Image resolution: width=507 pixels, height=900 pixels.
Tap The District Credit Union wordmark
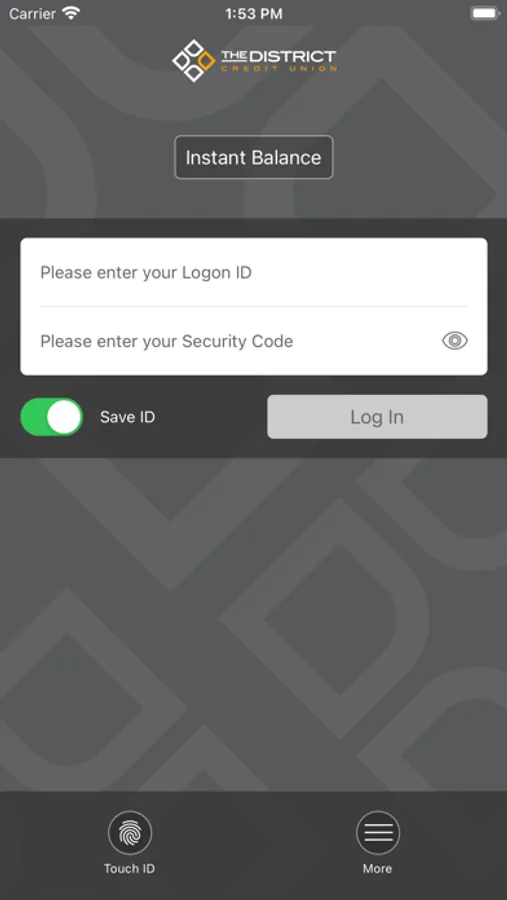pyautogui.click(x=278, y=60)
